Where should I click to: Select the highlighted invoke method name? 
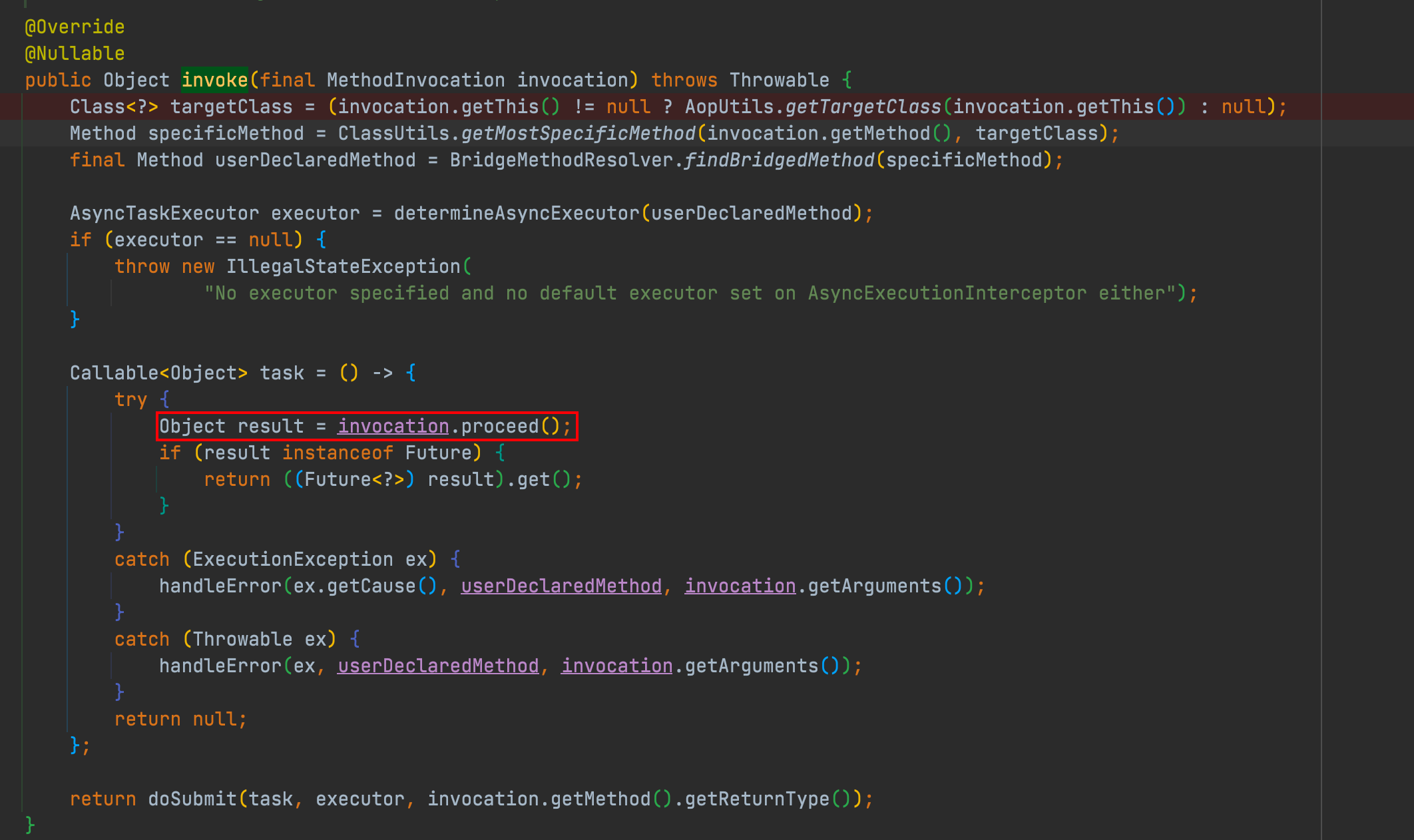(214, 80)
